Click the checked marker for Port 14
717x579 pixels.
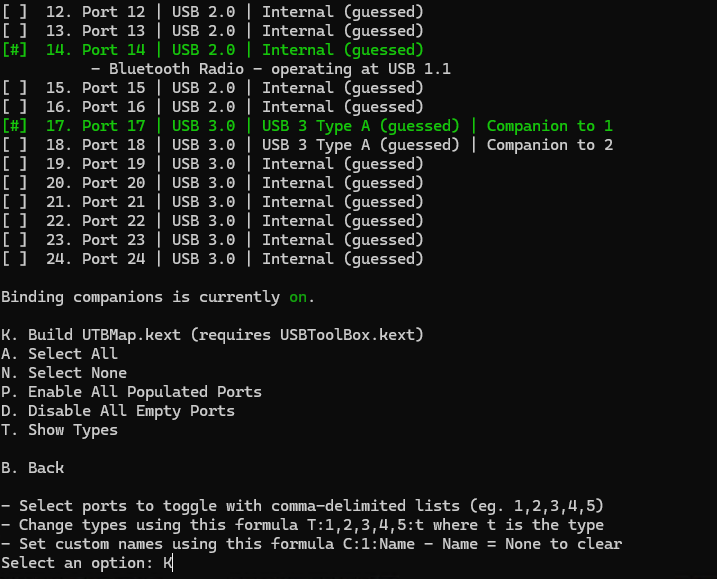click(15, 50)
